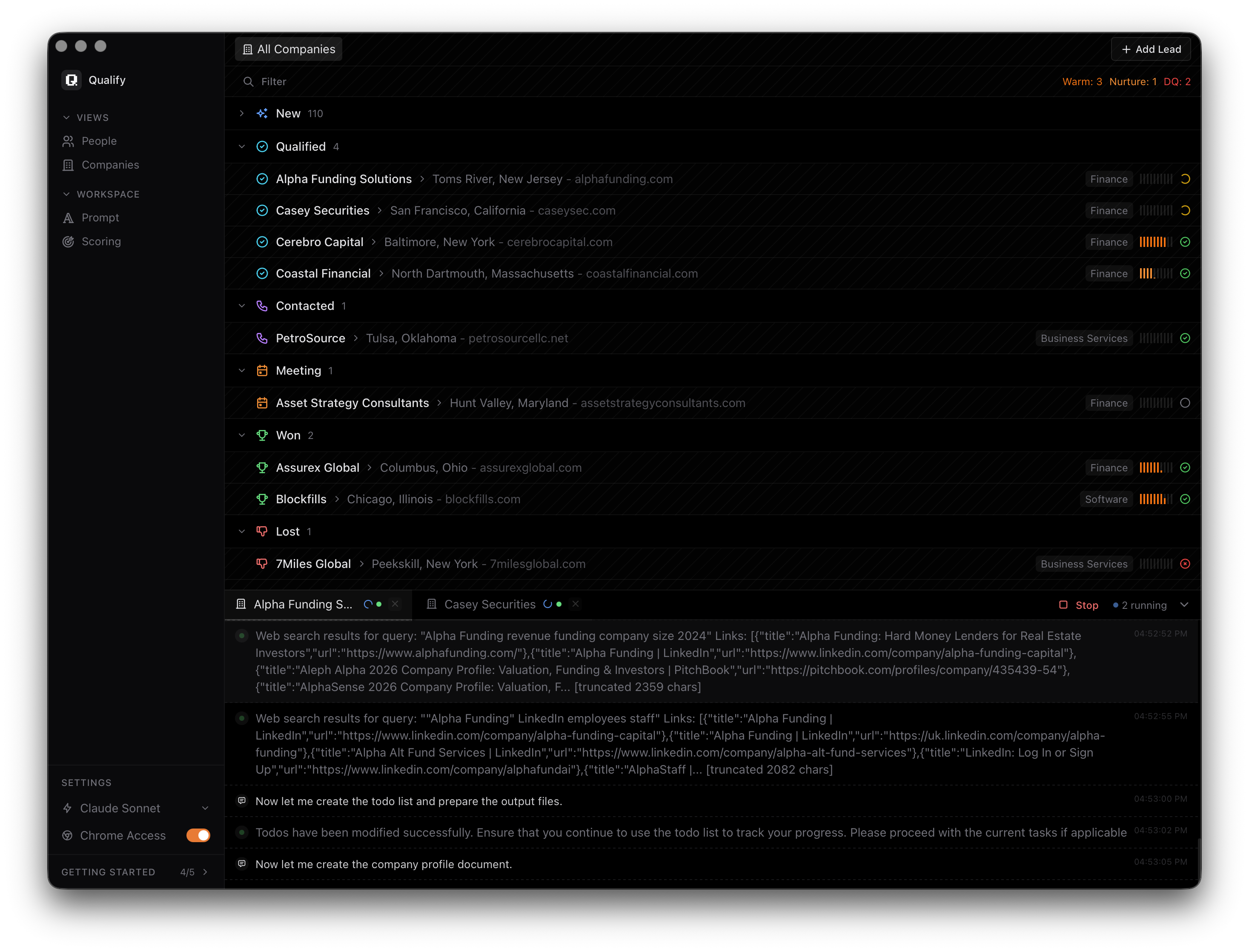The image size is (1249, 952).
Task: Collapse the VIEWS sidebar section
Action: pyautogui.click(x=66, y=118)
